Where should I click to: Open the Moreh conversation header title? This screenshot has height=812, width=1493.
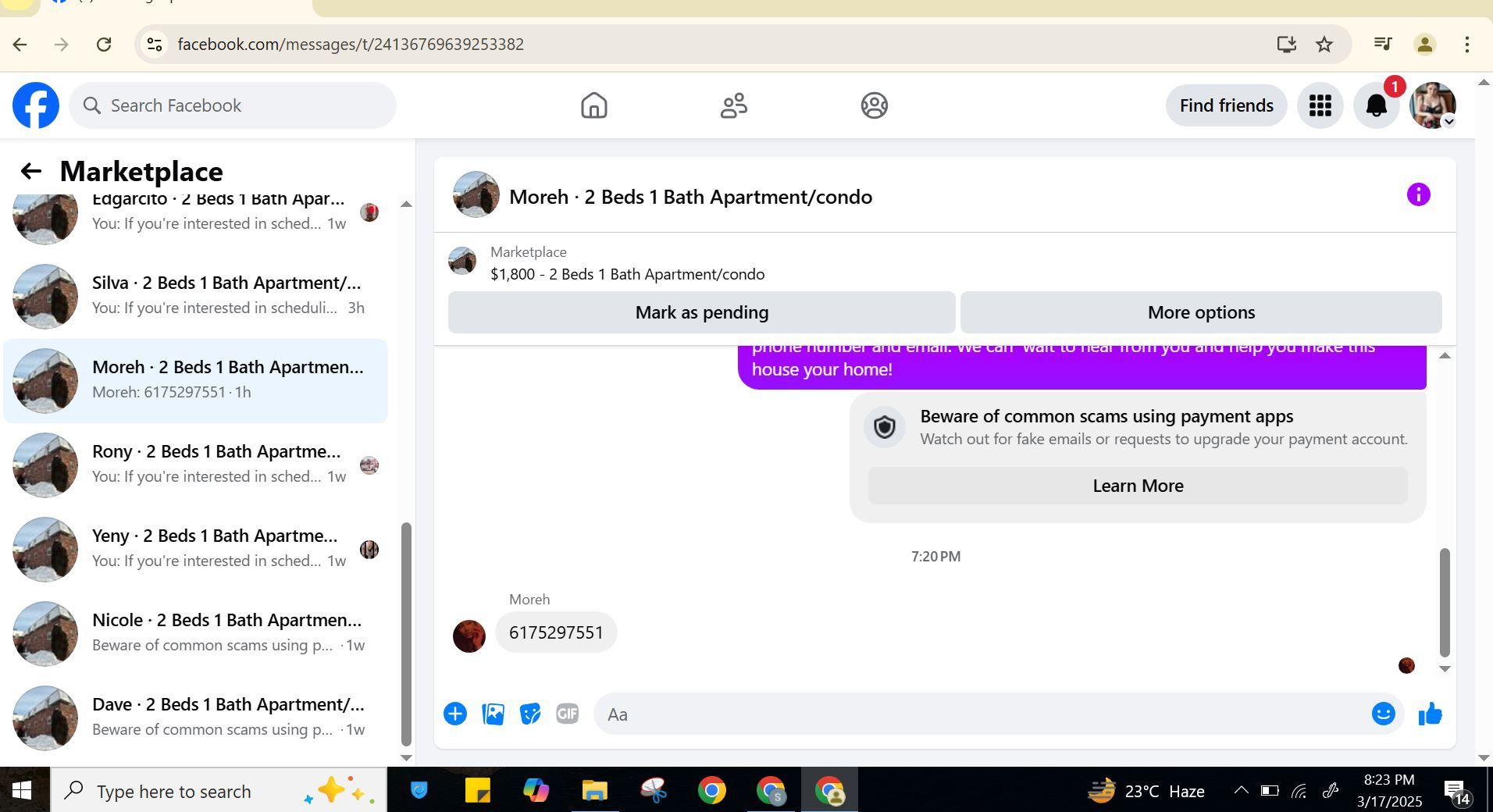691,197
